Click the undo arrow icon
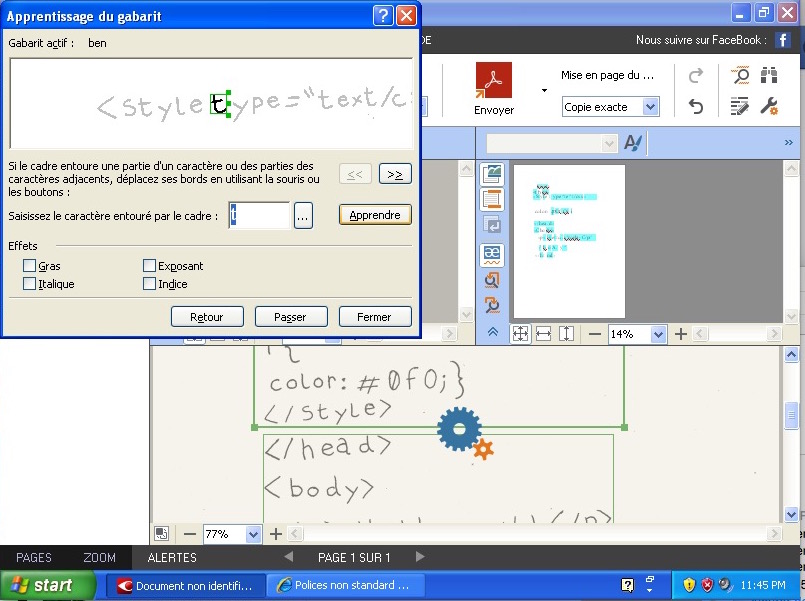805x601 pixels. coord(696,106)
